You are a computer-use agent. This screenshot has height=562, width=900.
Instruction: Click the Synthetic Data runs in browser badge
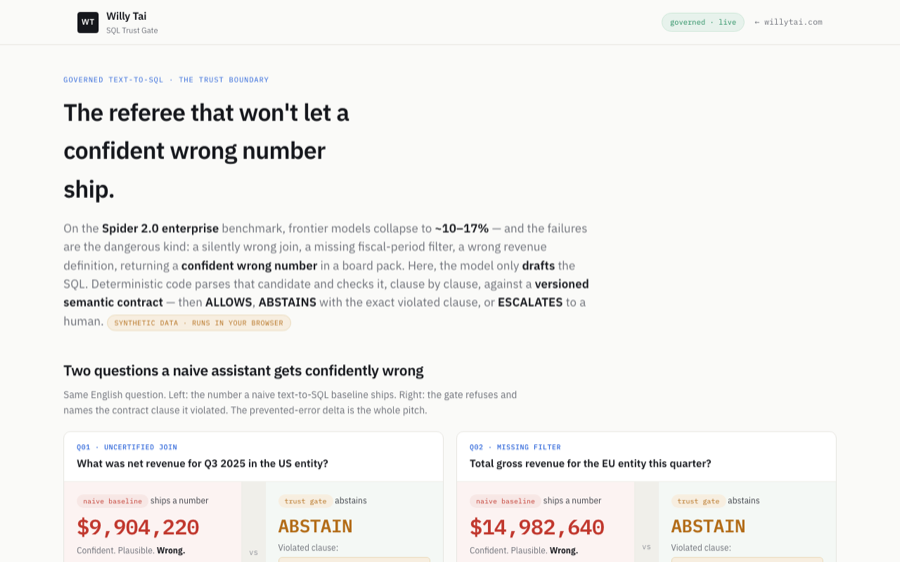[x=199, y=323]
